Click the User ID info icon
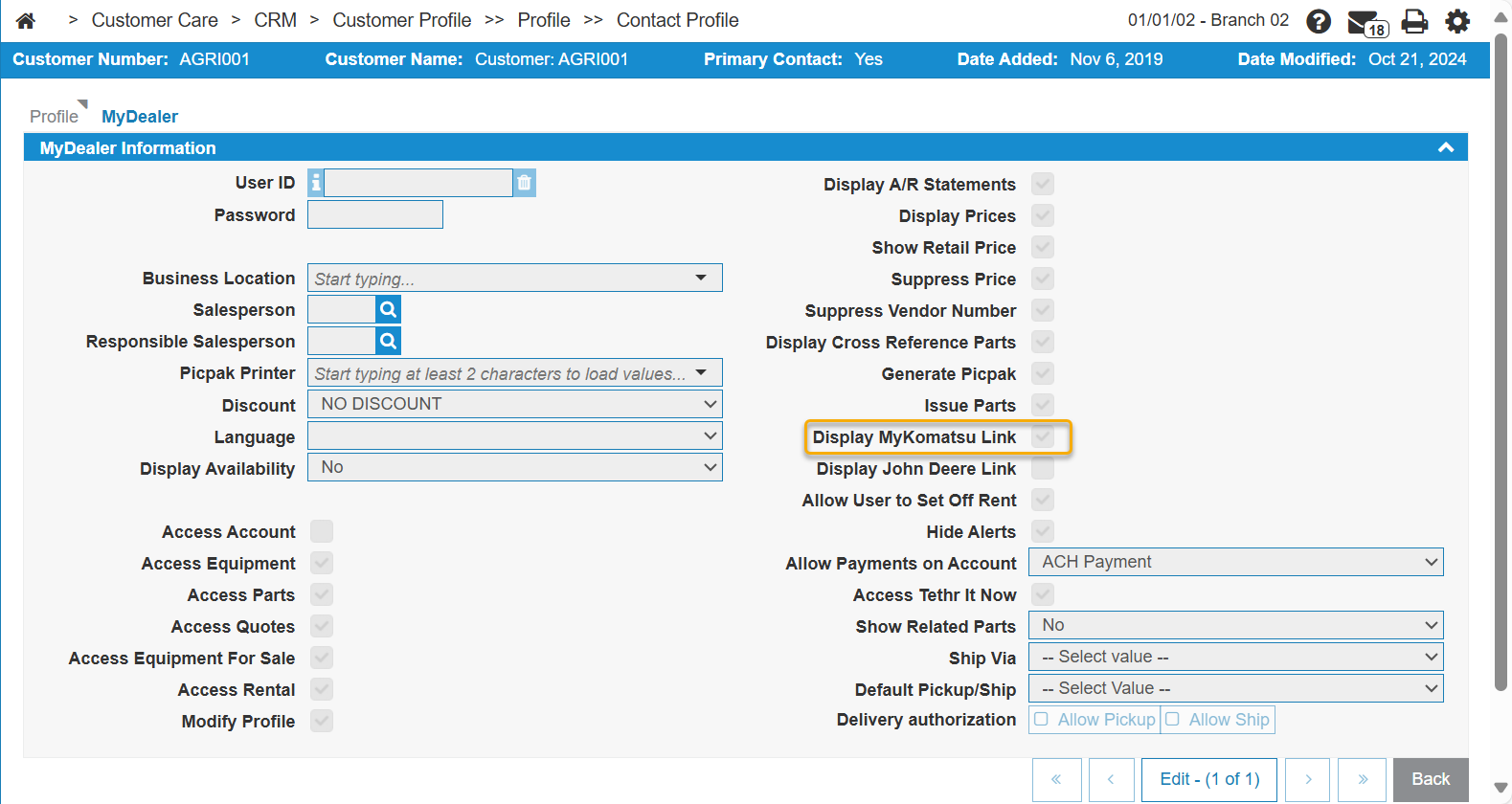Image resolution: width=1512 pixels, height=804 pixels. point(316,183)
